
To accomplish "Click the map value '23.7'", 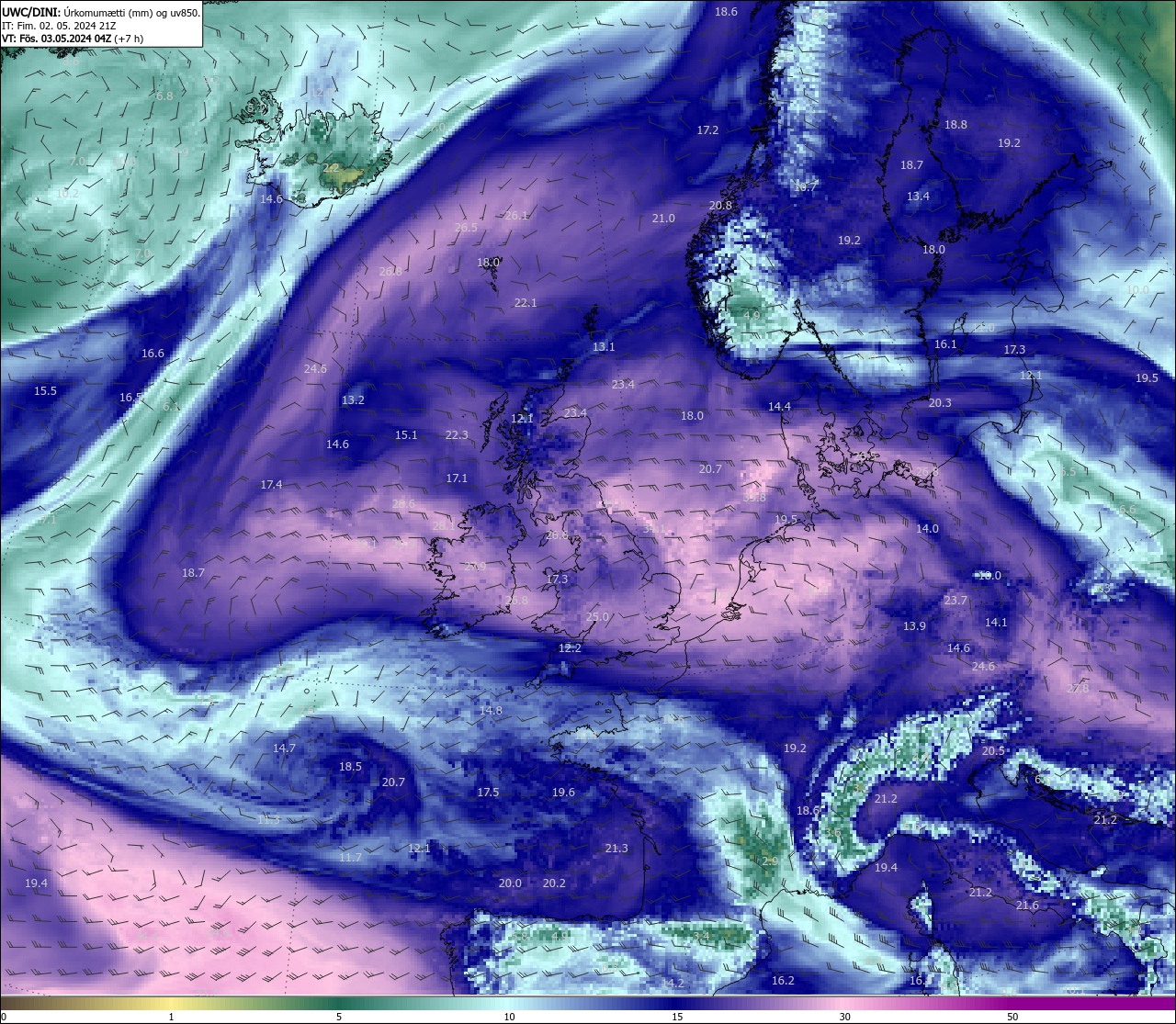I will coord(955,600).
